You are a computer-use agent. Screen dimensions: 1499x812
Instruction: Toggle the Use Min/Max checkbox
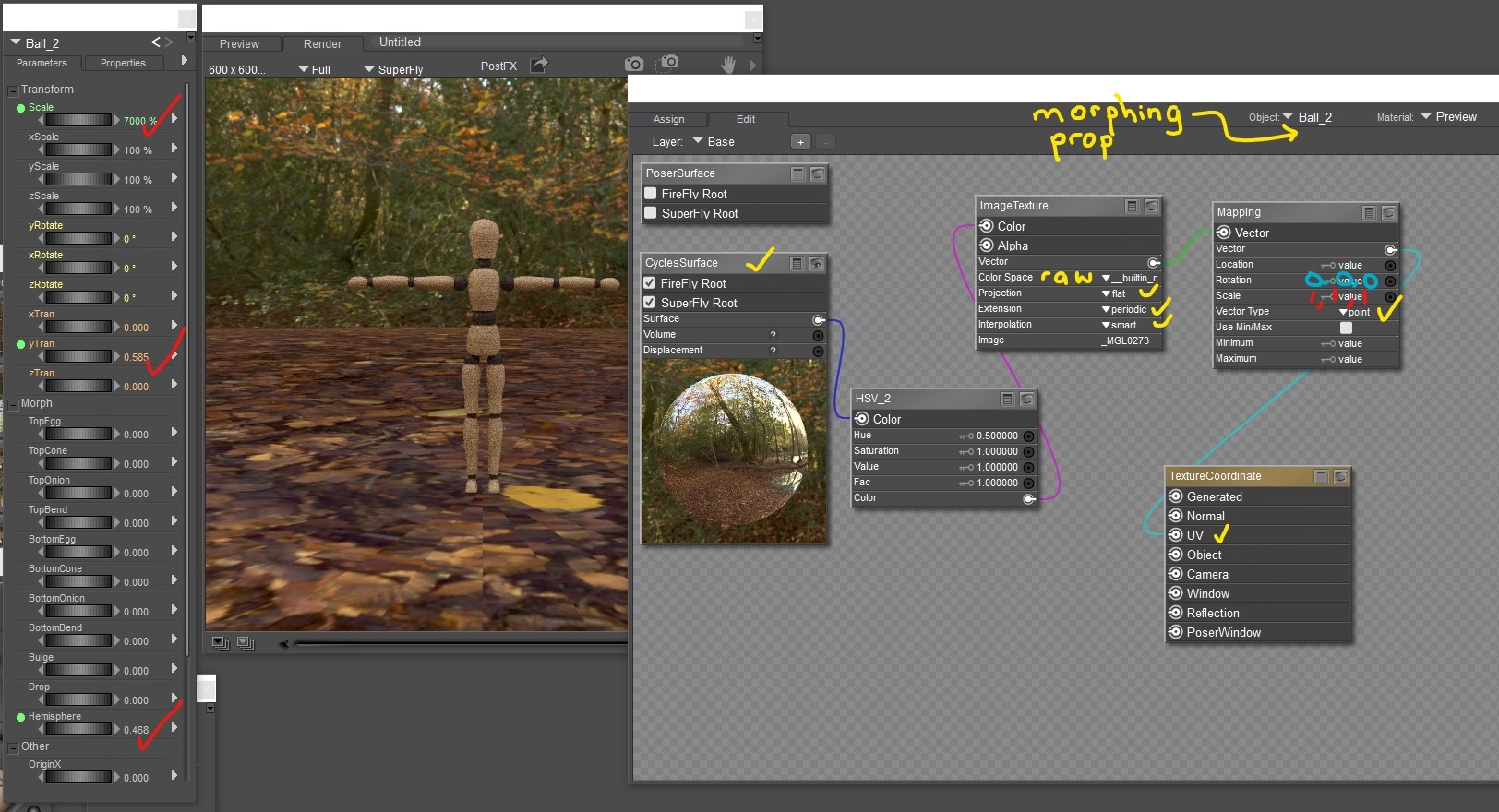coord(1346,328)
